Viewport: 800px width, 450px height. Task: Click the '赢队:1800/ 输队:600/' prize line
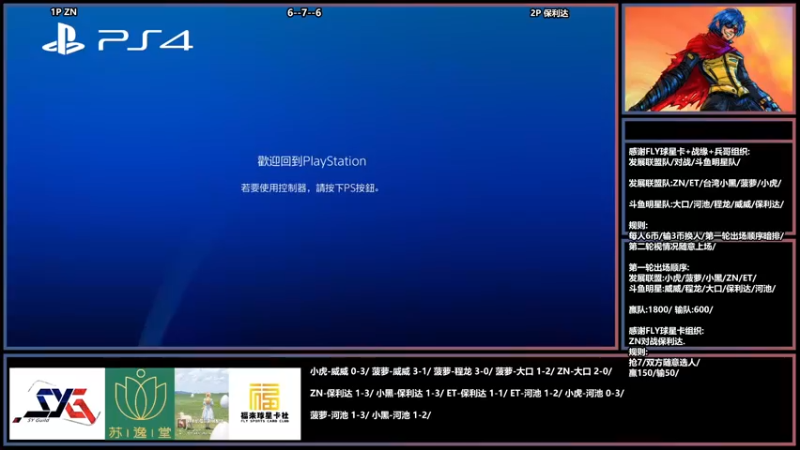670,310
